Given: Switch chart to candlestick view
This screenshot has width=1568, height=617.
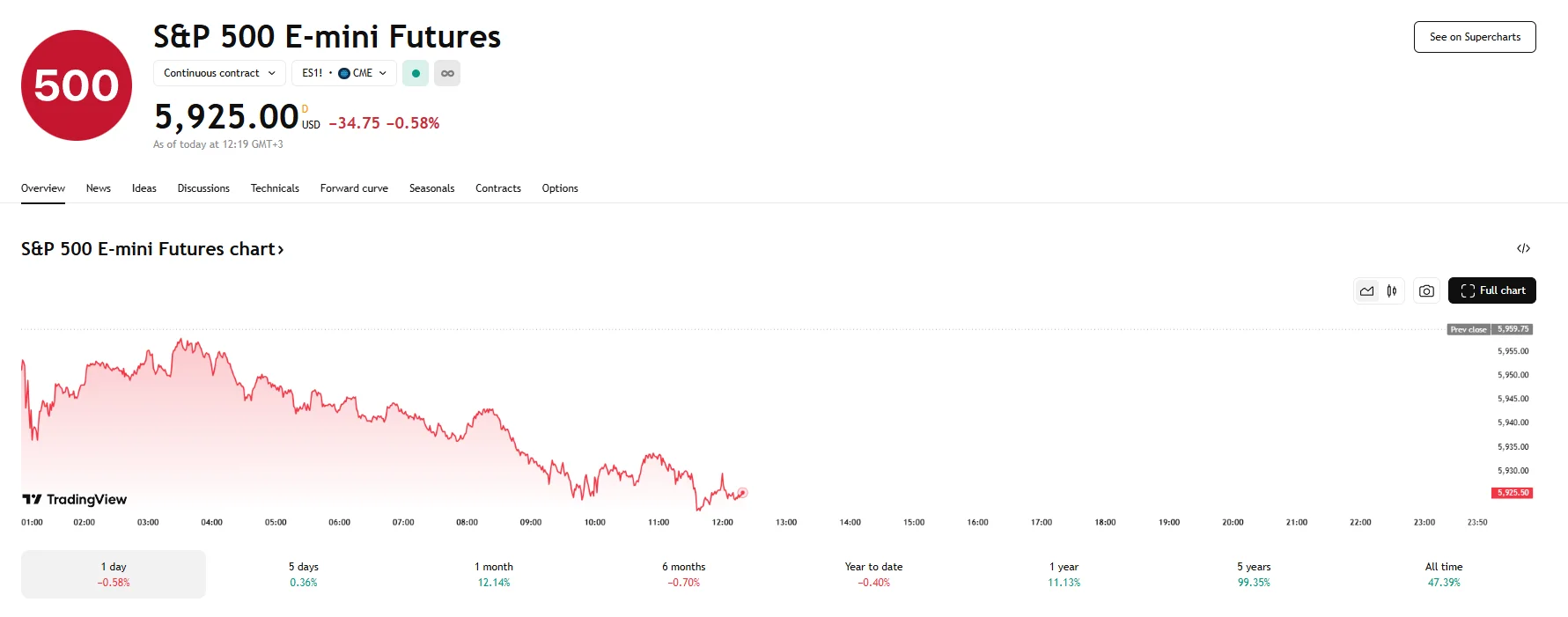Looking at the screenshot, I should (x=1392, y=290).
